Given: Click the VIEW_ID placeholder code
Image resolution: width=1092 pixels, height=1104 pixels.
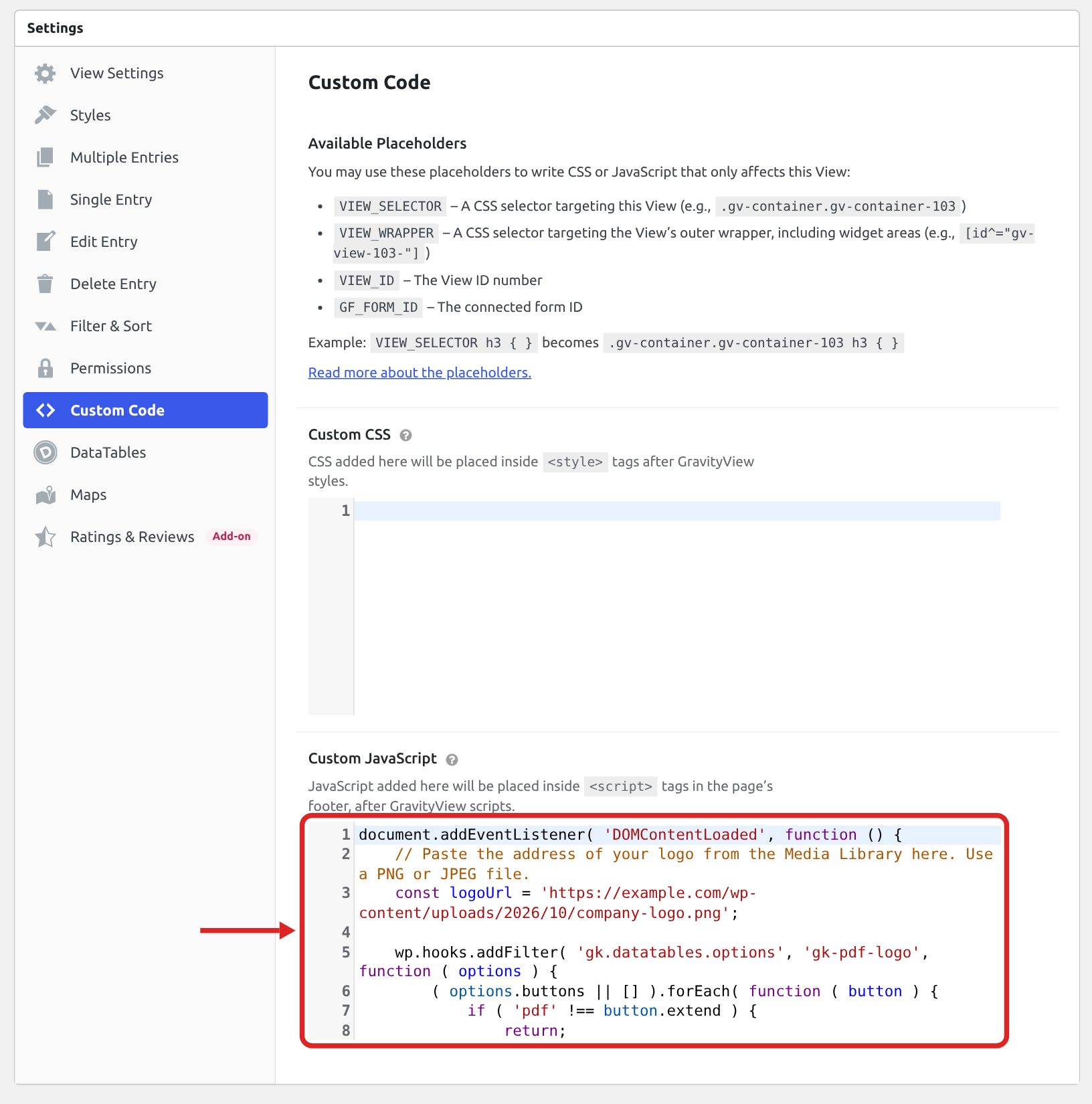Looking at the screenshot, I should pos(367,280).
